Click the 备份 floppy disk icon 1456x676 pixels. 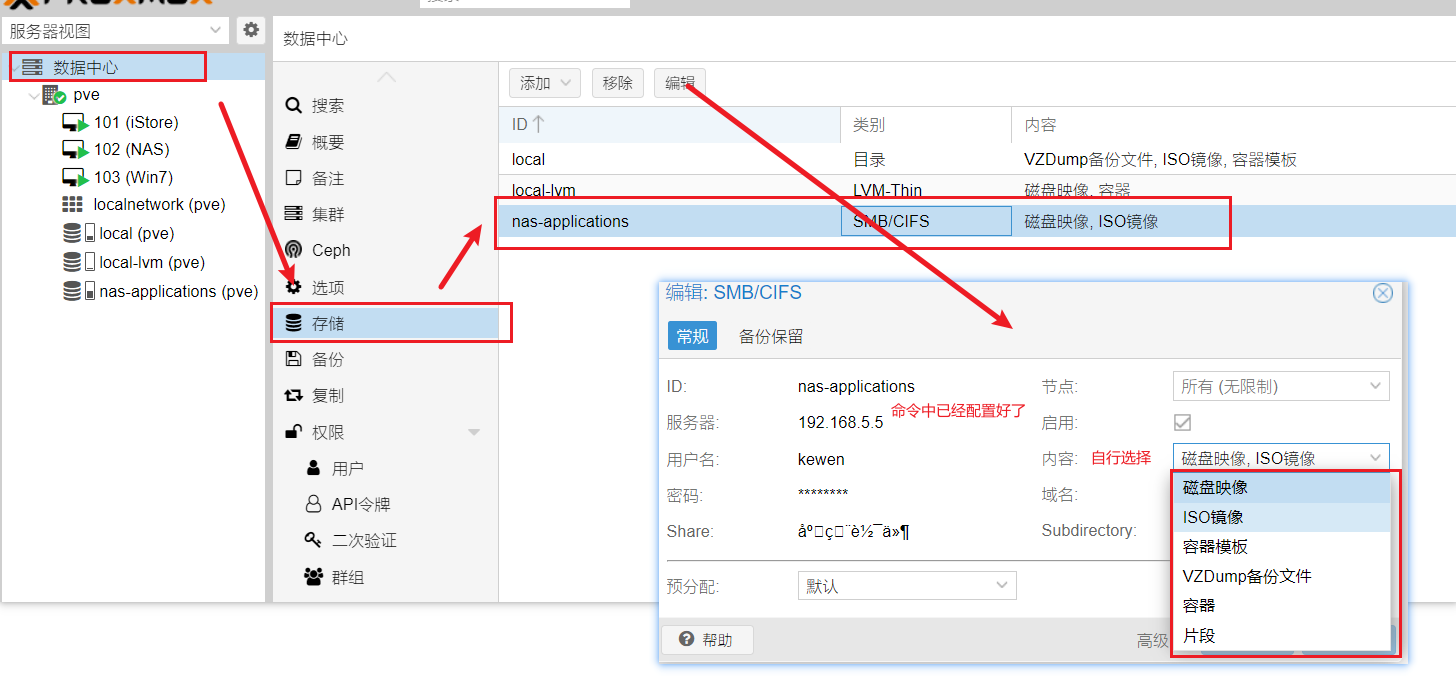click(x=293, y=359)
